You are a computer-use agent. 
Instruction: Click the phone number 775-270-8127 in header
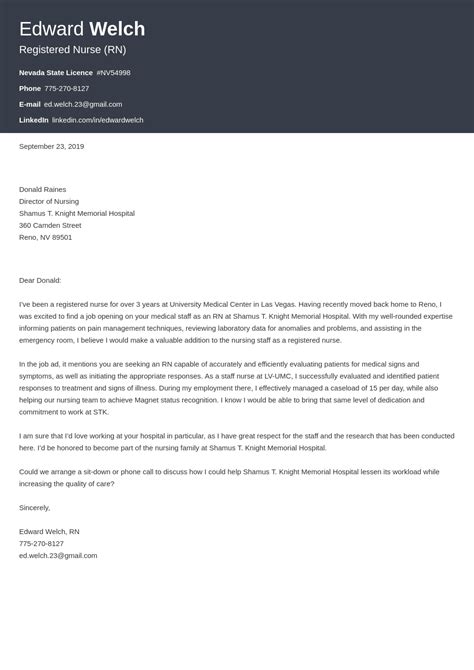[67, 88]
